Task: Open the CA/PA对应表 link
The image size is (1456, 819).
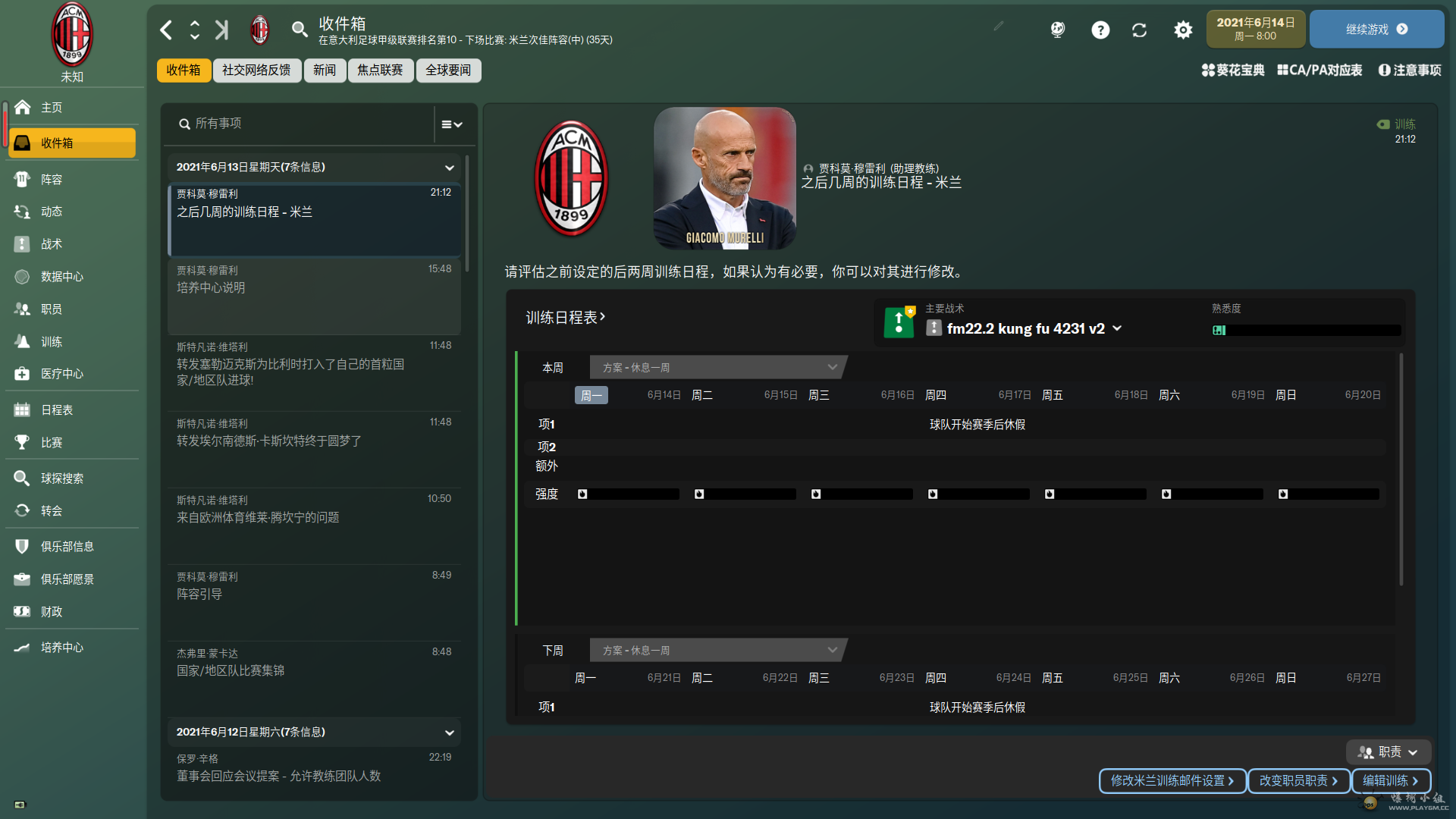Action: [1319, 71]
